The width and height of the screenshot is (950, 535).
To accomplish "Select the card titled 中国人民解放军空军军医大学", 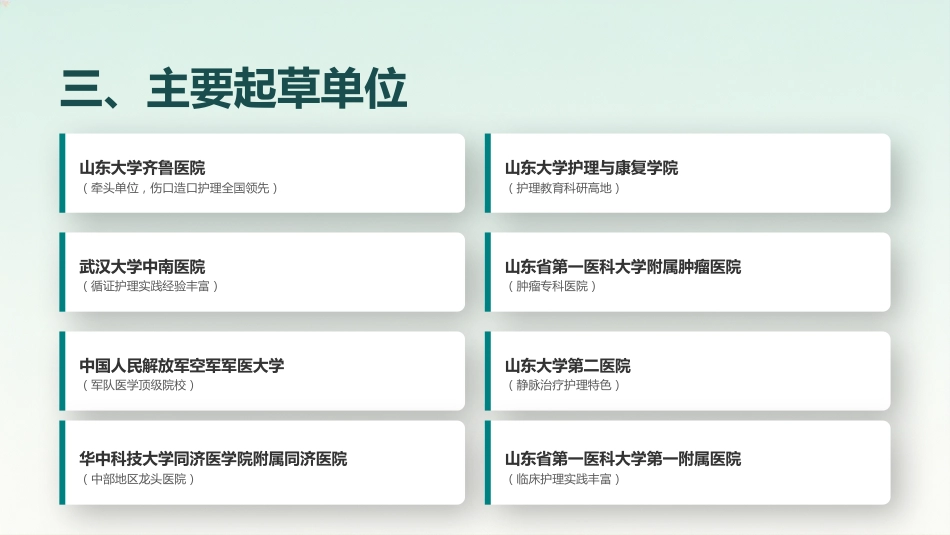I will coord(262,371).
